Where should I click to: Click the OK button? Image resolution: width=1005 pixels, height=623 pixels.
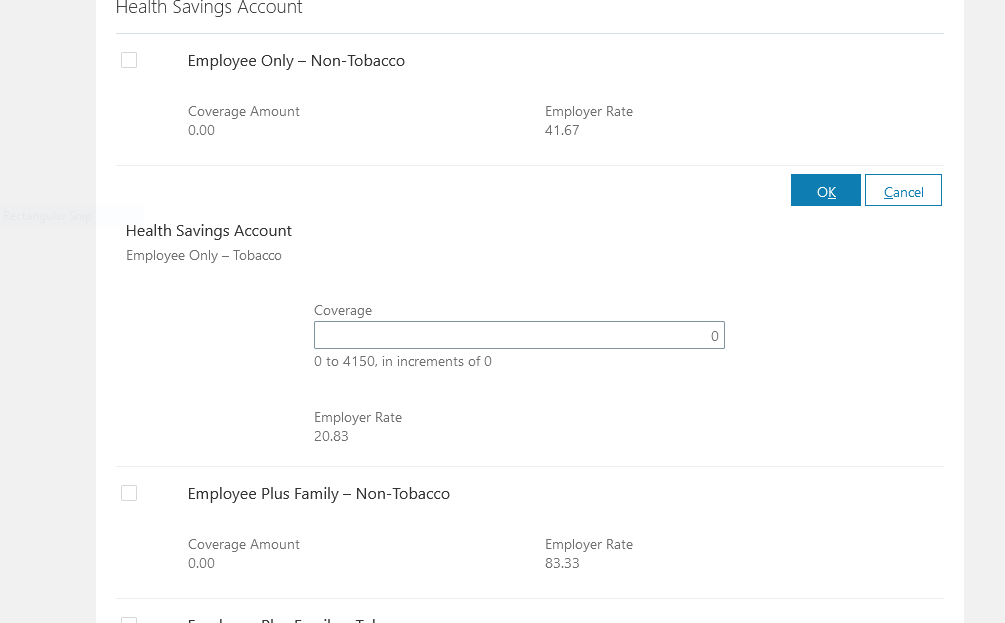825,190
